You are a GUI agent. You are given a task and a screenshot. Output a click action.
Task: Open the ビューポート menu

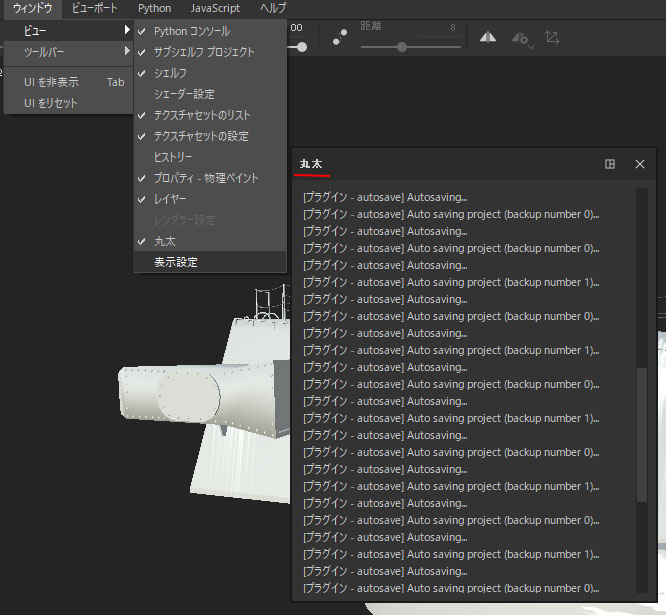[x=94, y=8]
